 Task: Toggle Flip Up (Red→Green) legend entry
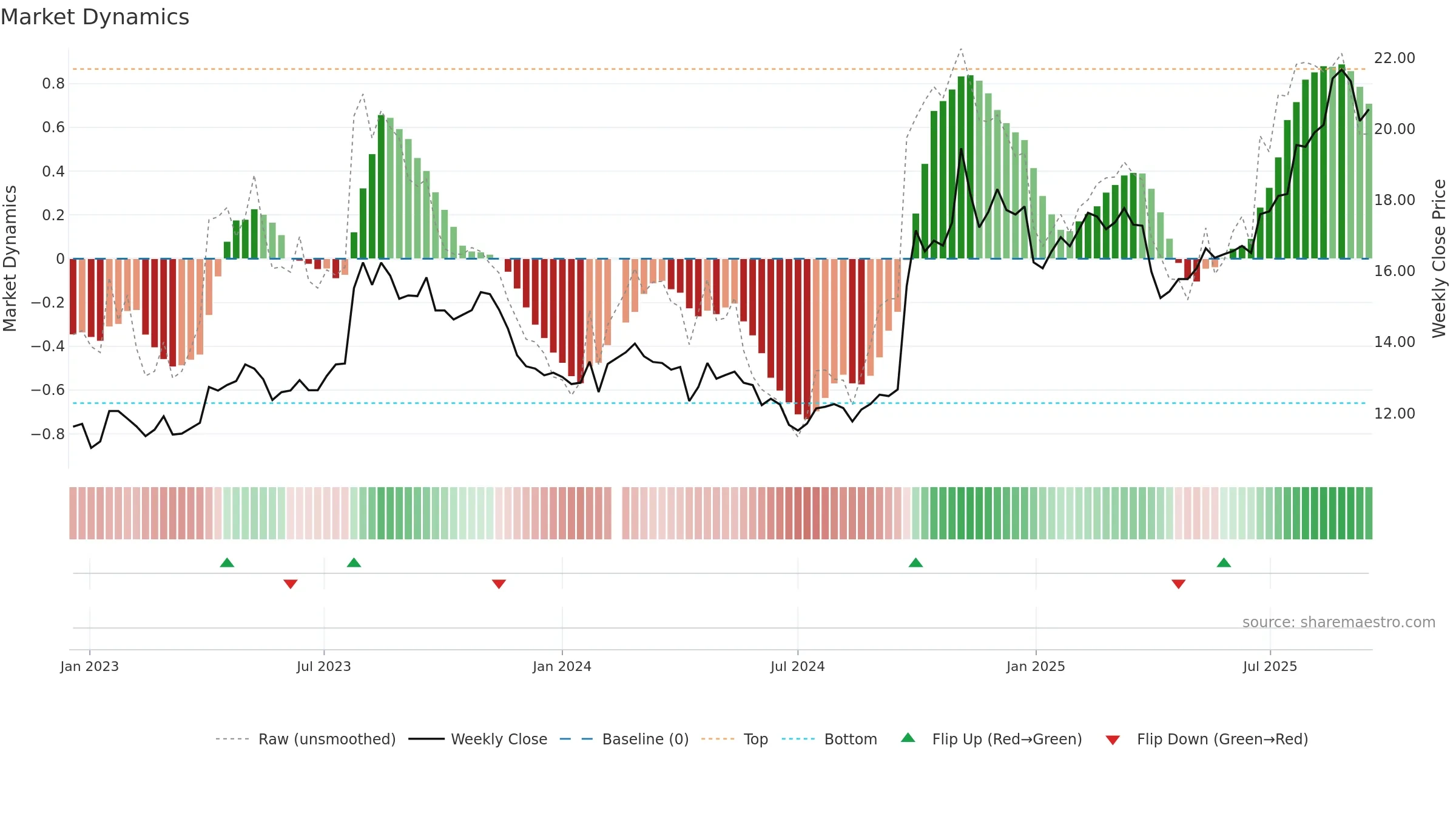(x=991, y=739)
